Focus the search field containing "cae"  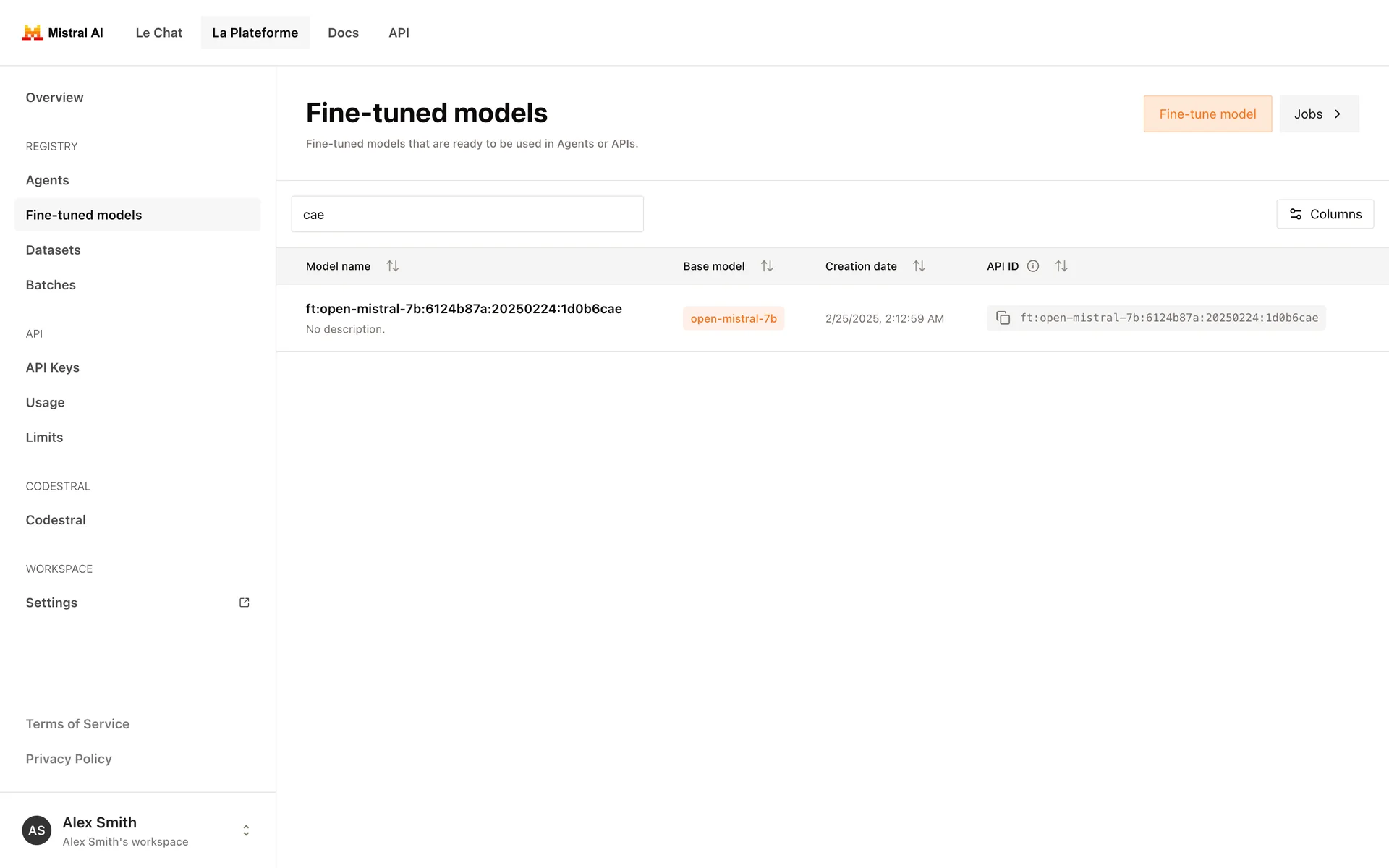(467, 214)
